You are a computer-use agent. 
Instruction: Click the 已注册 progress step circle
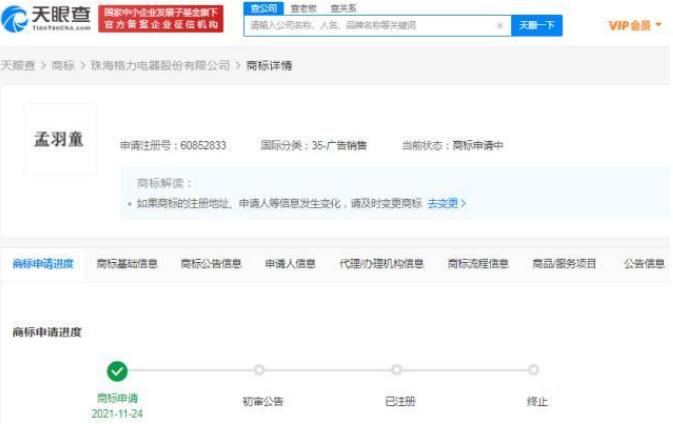[x=396, y=369]
